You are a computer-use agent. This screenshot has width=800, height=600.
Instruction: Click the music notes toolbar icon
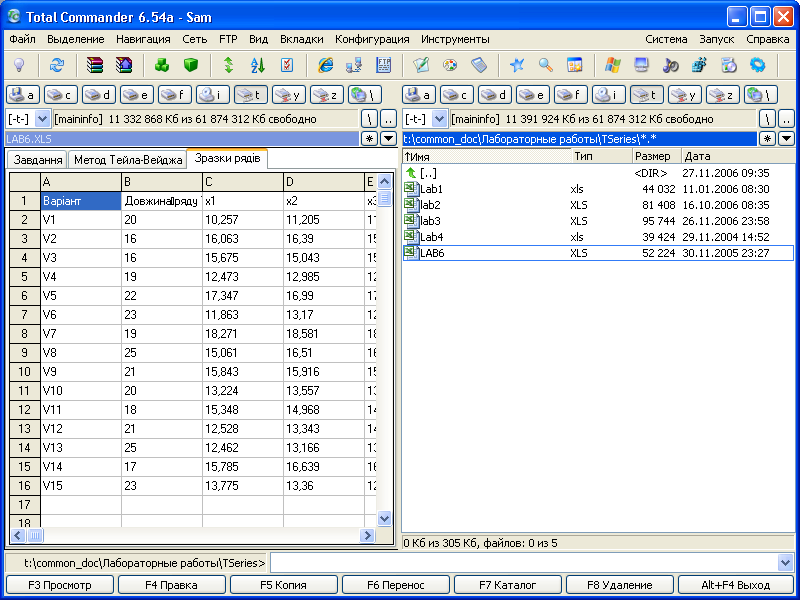coord(670,65)
